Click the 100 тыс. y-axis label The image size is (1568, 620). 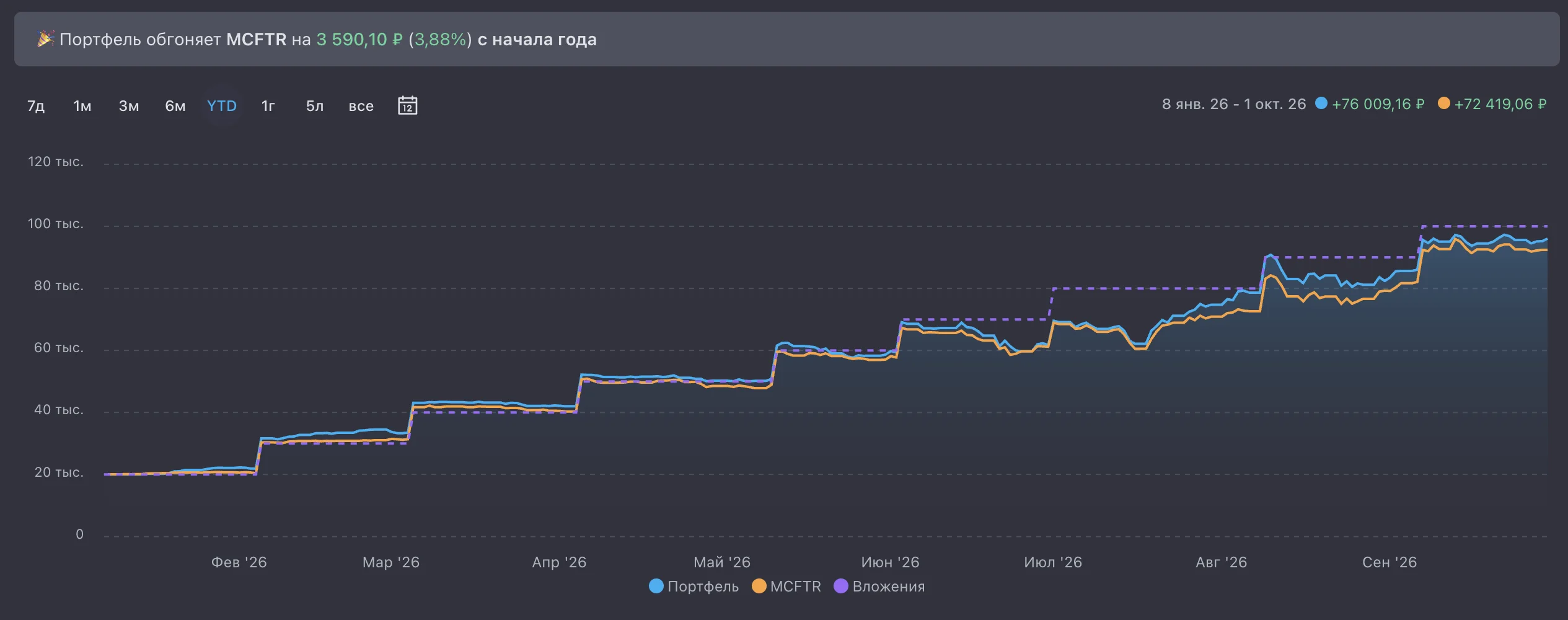point(56,224)
